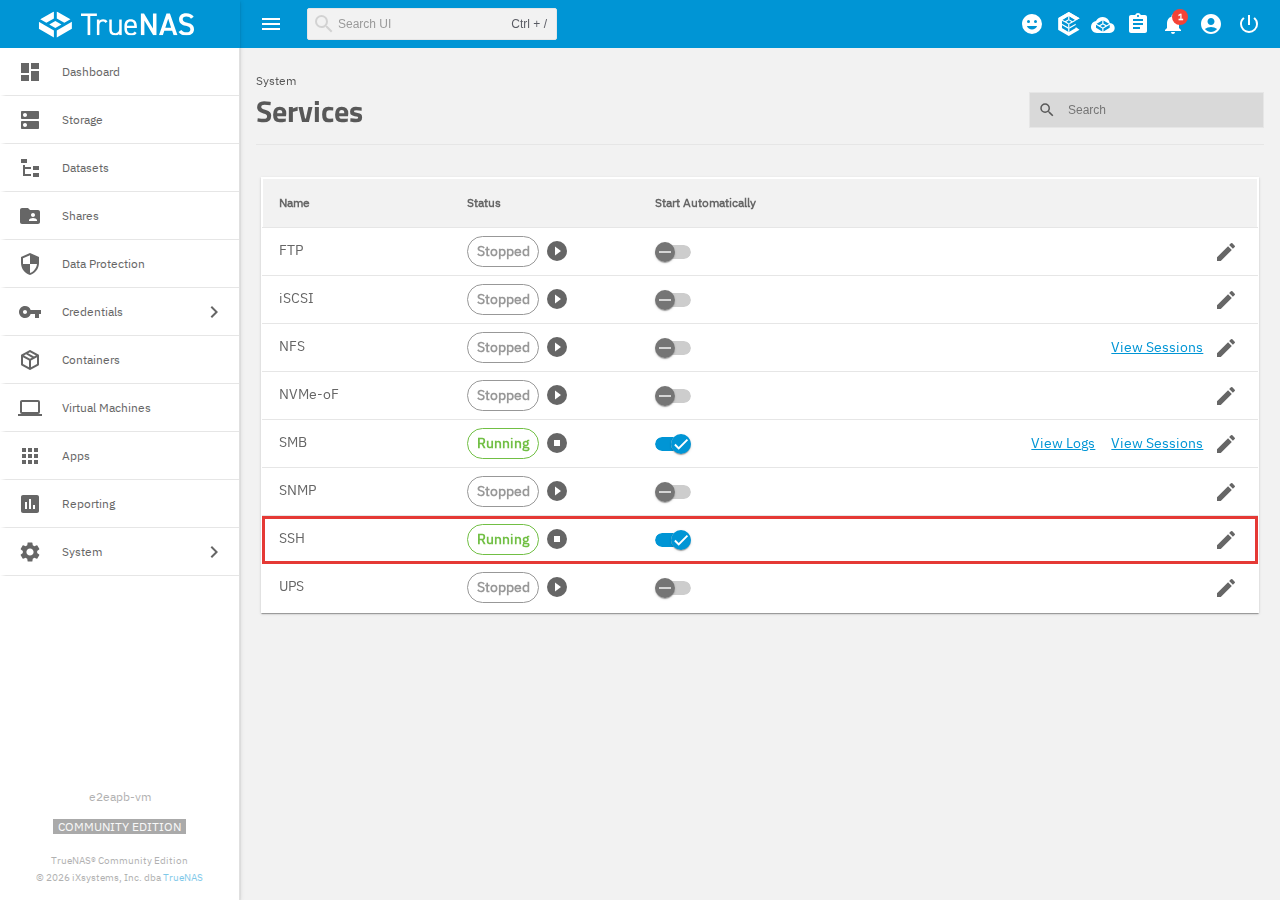Start the iSCSI service play button

pyautogui.click(x=557, y=299)
